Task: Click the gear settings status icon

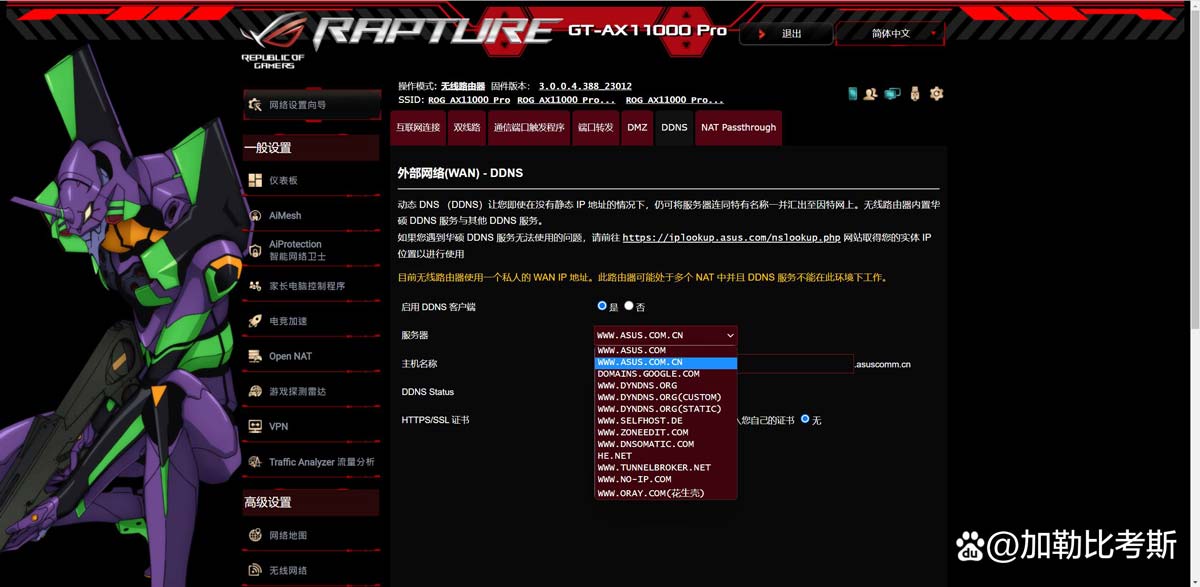Action: 936,94
